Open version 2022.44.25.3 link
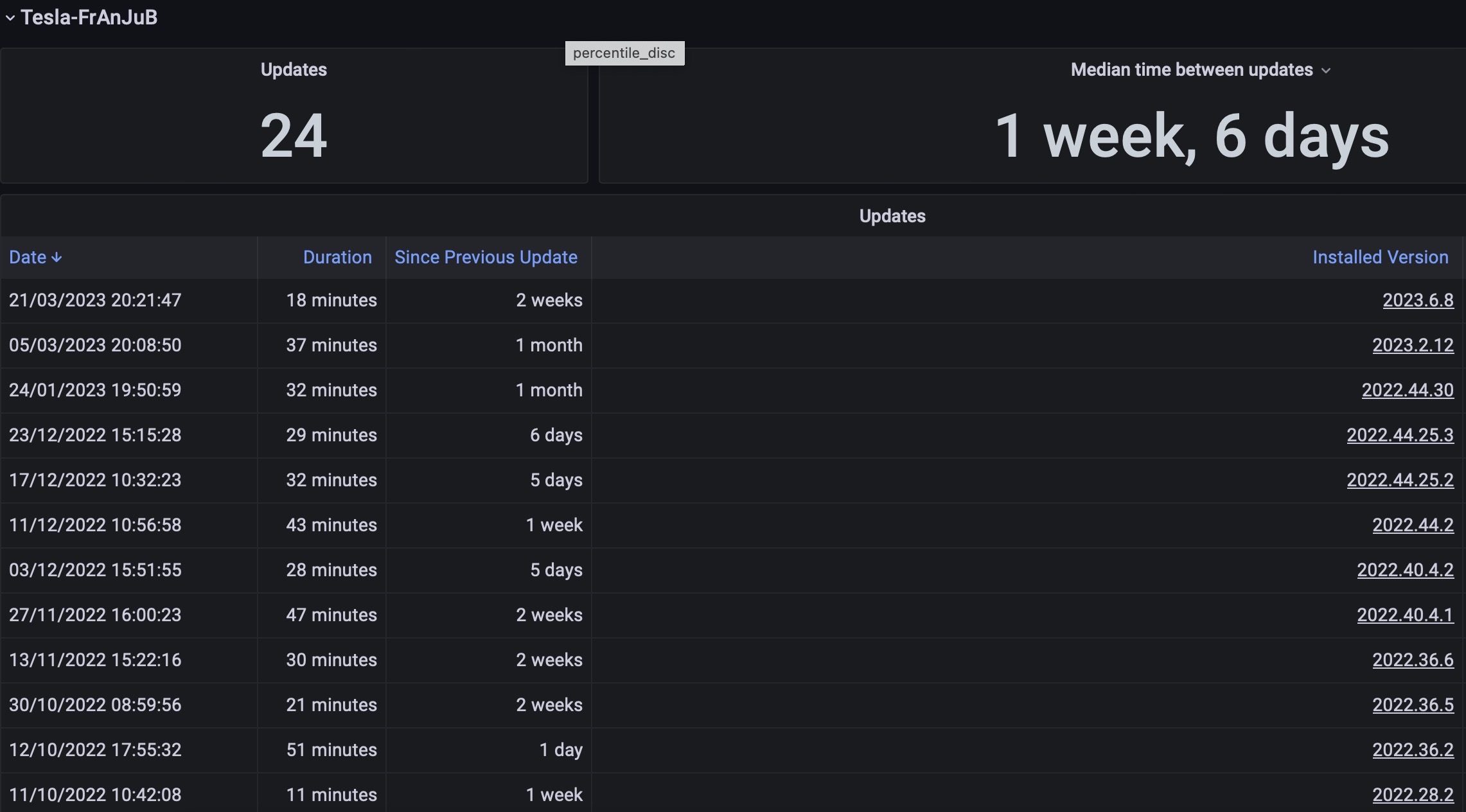Image resolution: width=1466 pixels, height=812 pixels. 1400,436
